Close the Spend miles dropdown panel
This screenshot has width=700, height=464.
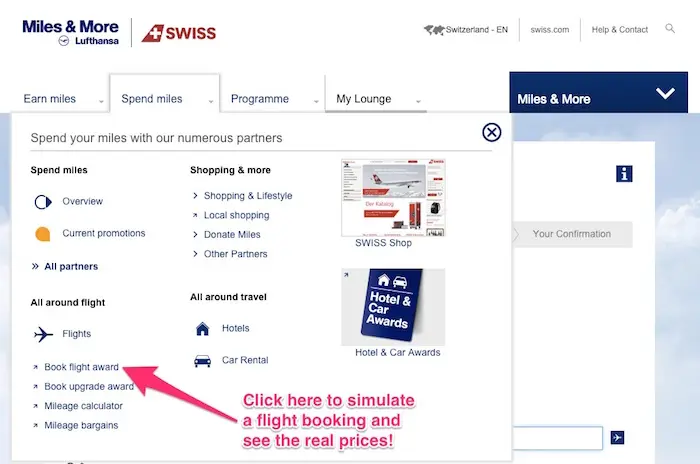tap(492, 132)
